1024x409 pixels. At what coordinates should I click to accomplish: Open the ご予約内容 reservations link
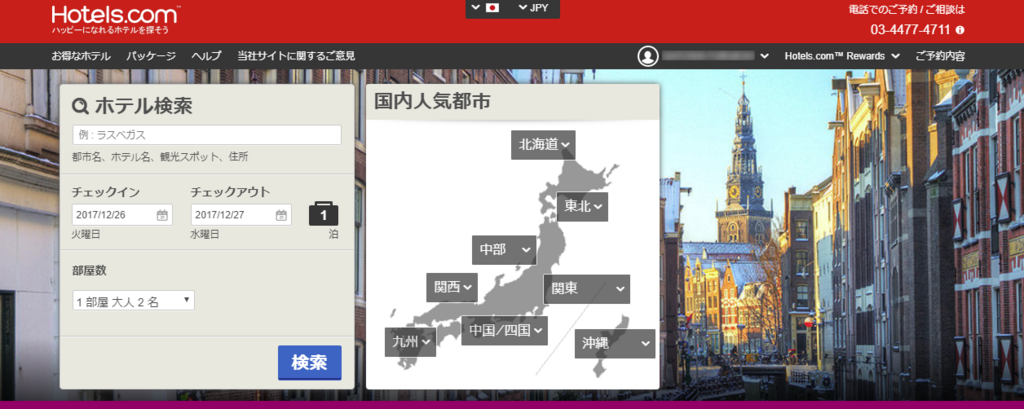coord(940,56)
